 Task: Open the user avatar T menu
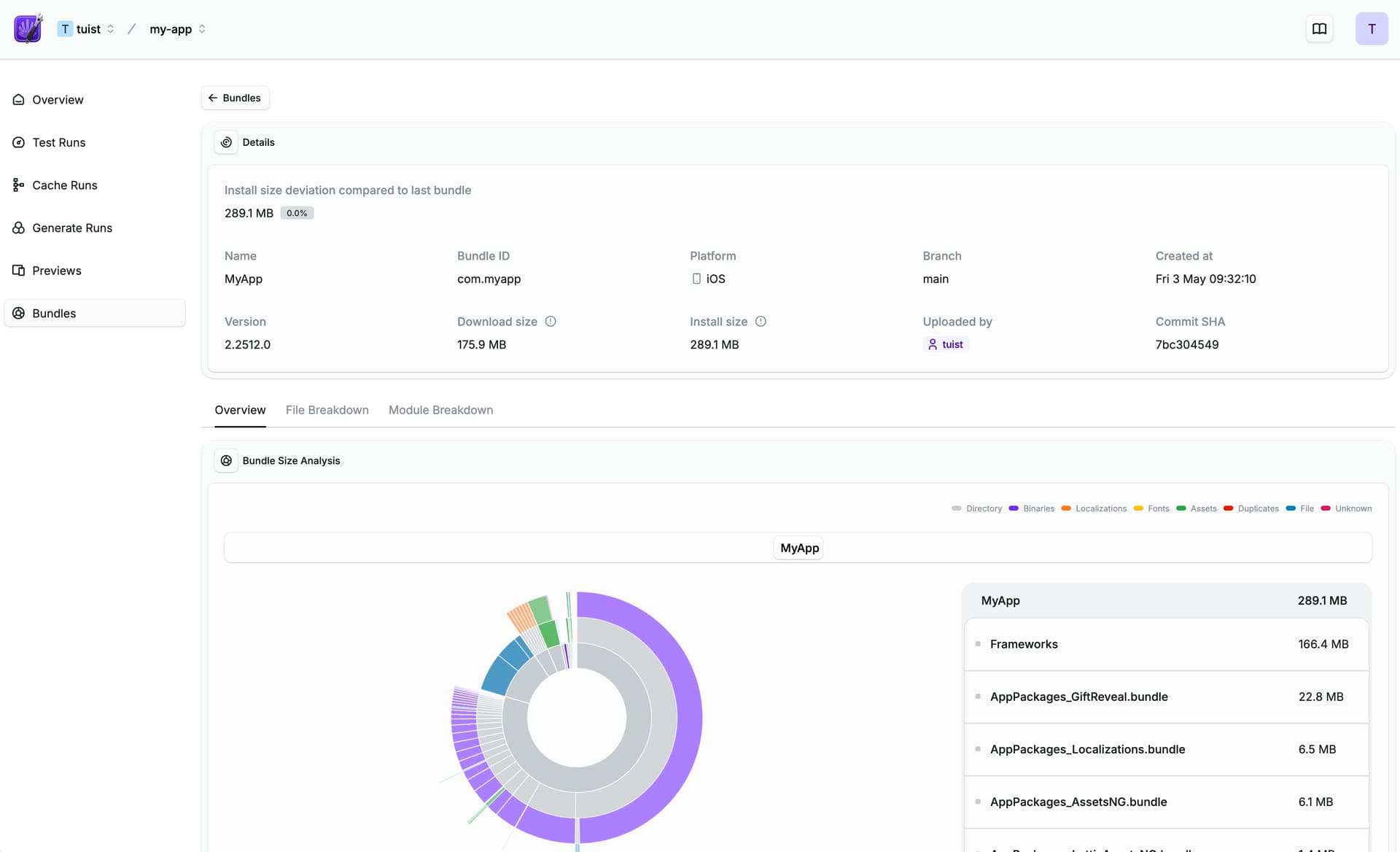(x=1372, y=29)
